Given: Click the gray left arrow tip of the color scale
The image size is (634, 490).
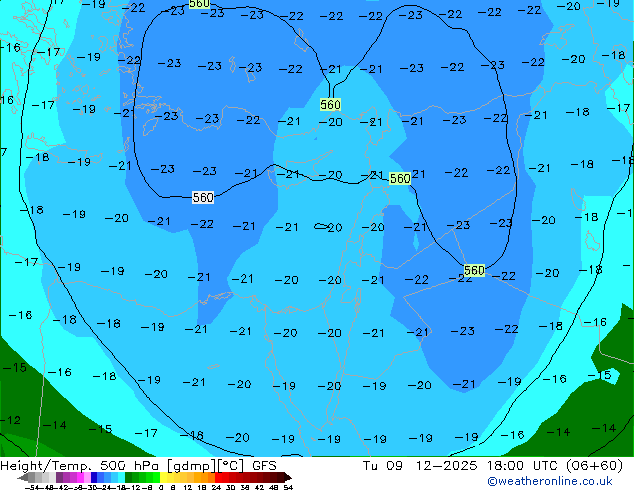Looking at the screenshot, I should pyautogui.click(x=22, y=478).
